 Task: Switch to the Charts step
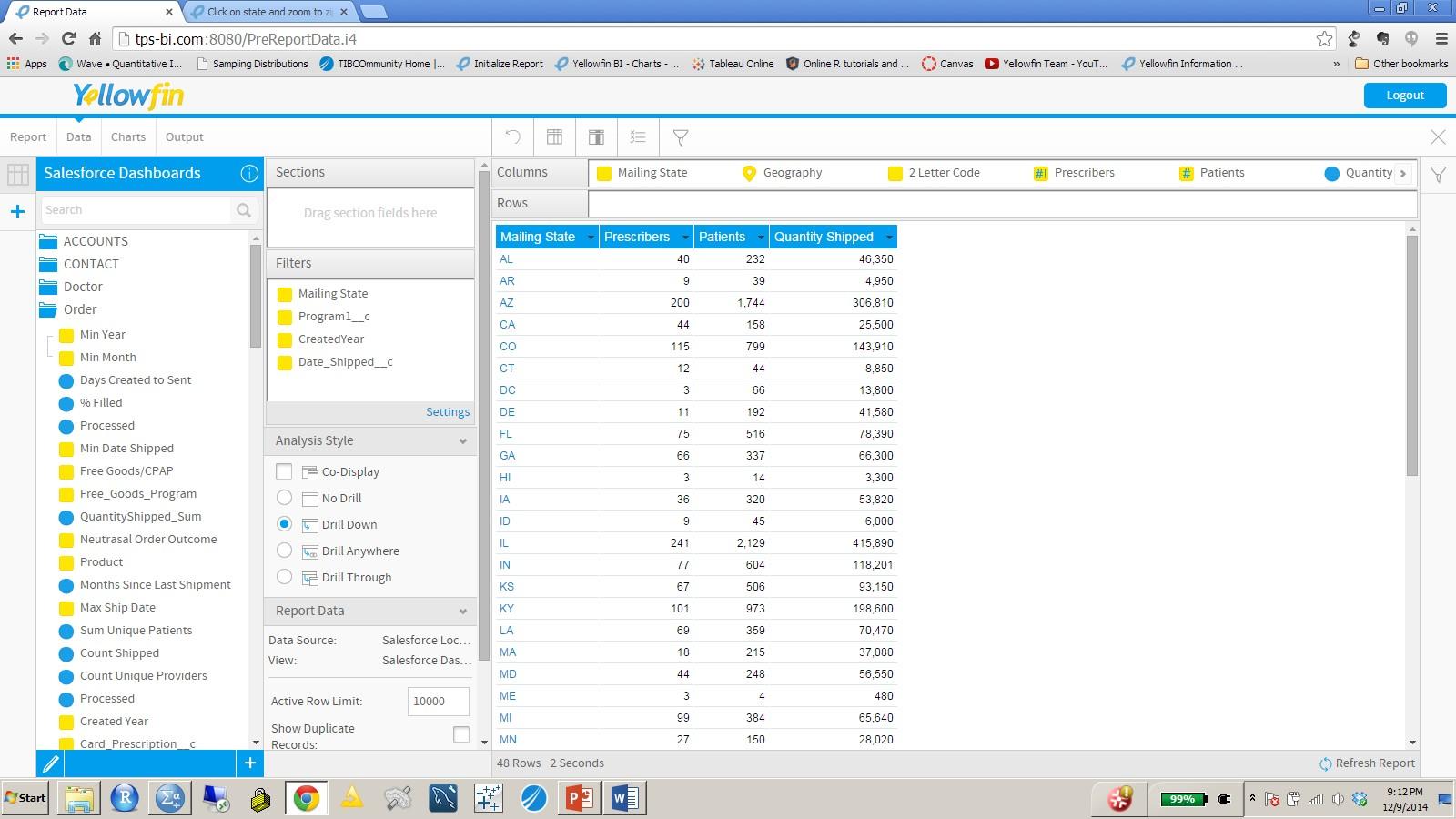[128, 137]
